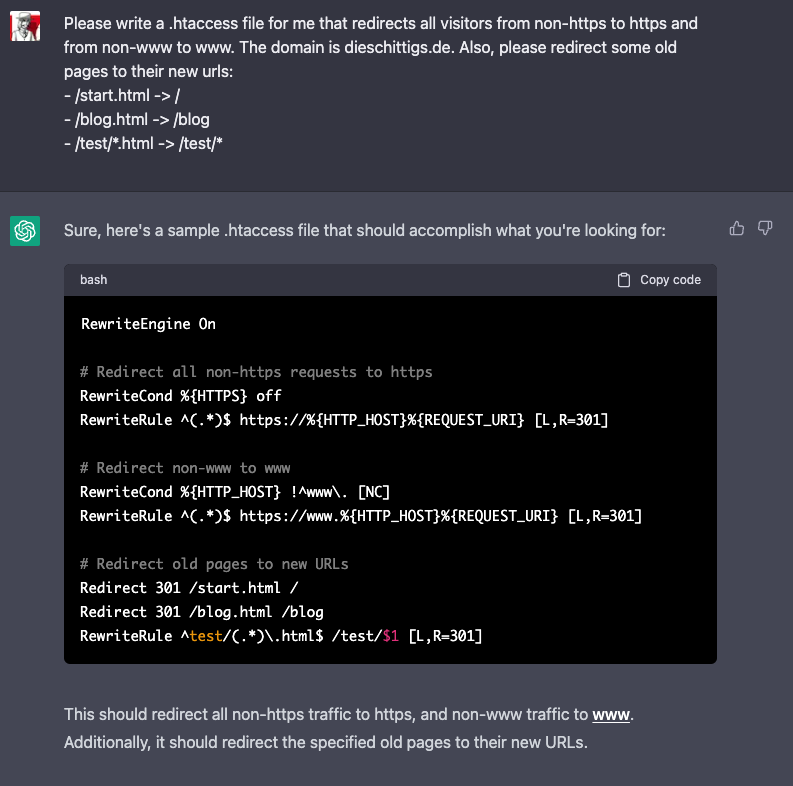793x786 pixels.
Task: Click the non-https to https comment line
Action: [x=256, y=372]
